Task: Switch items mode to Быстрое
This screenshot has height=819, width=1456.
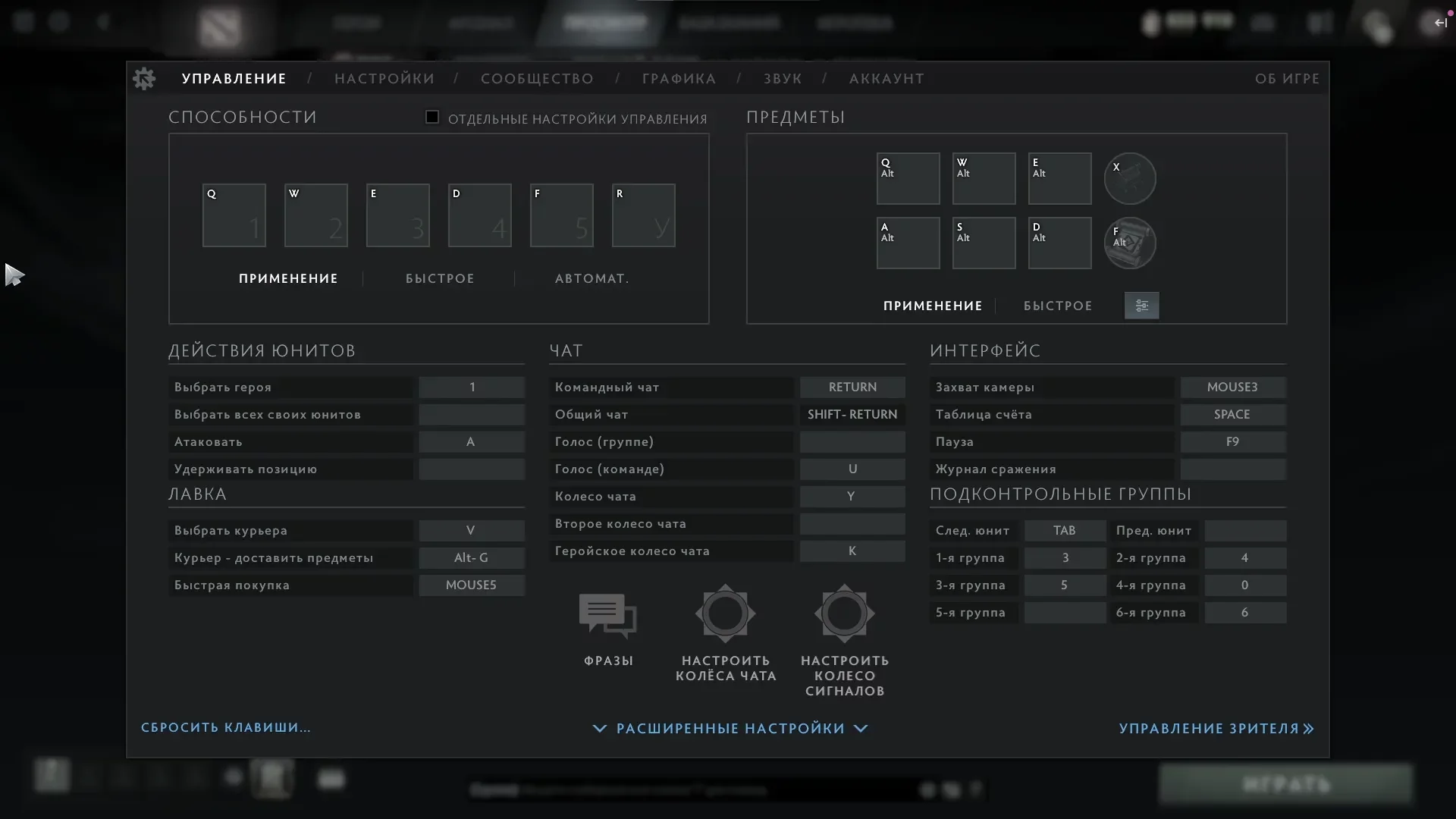Action: (1057, 306)
